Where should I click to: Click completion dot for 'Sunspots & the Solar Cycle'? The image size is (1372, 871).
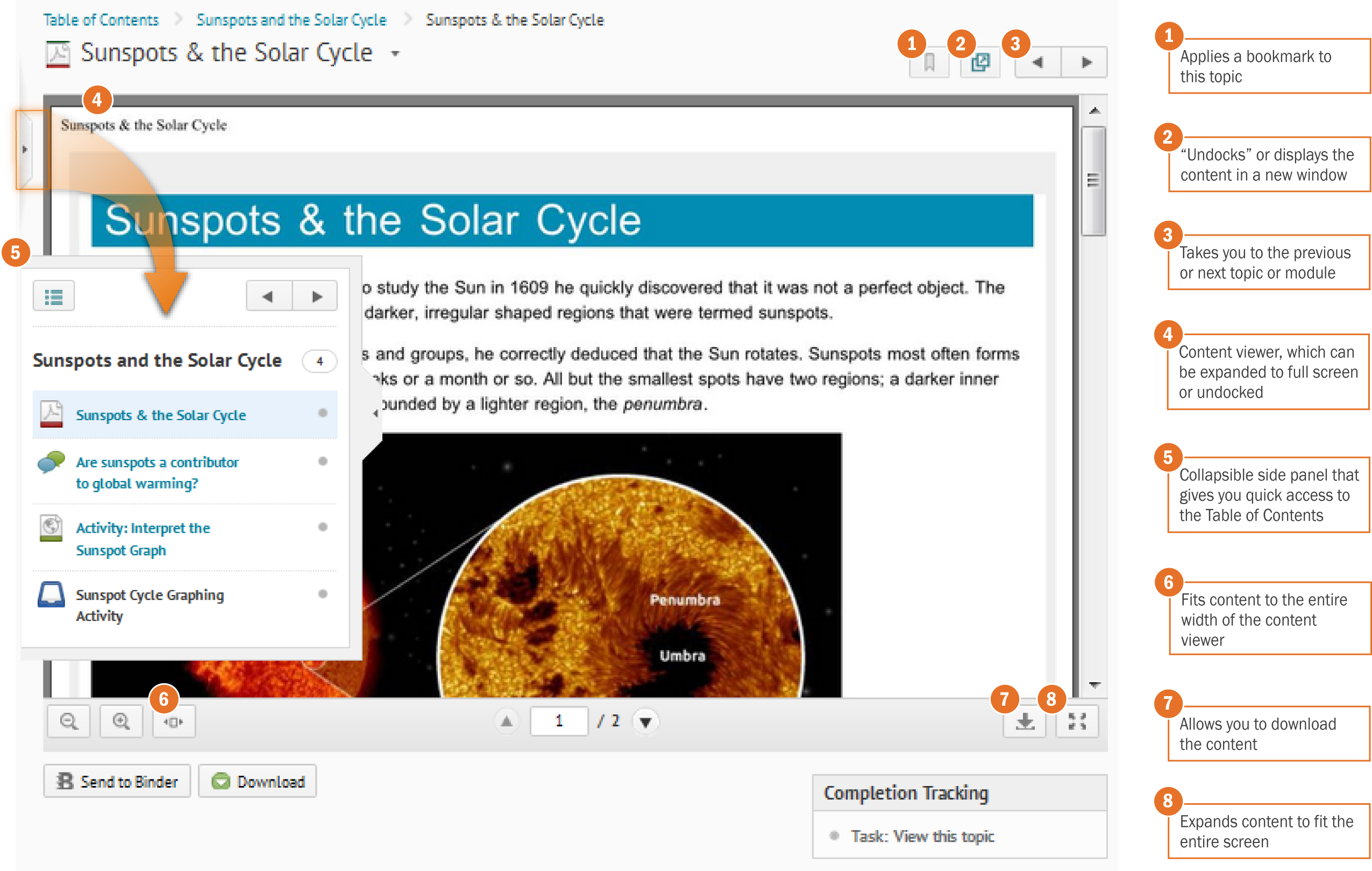tap(323, 413)
